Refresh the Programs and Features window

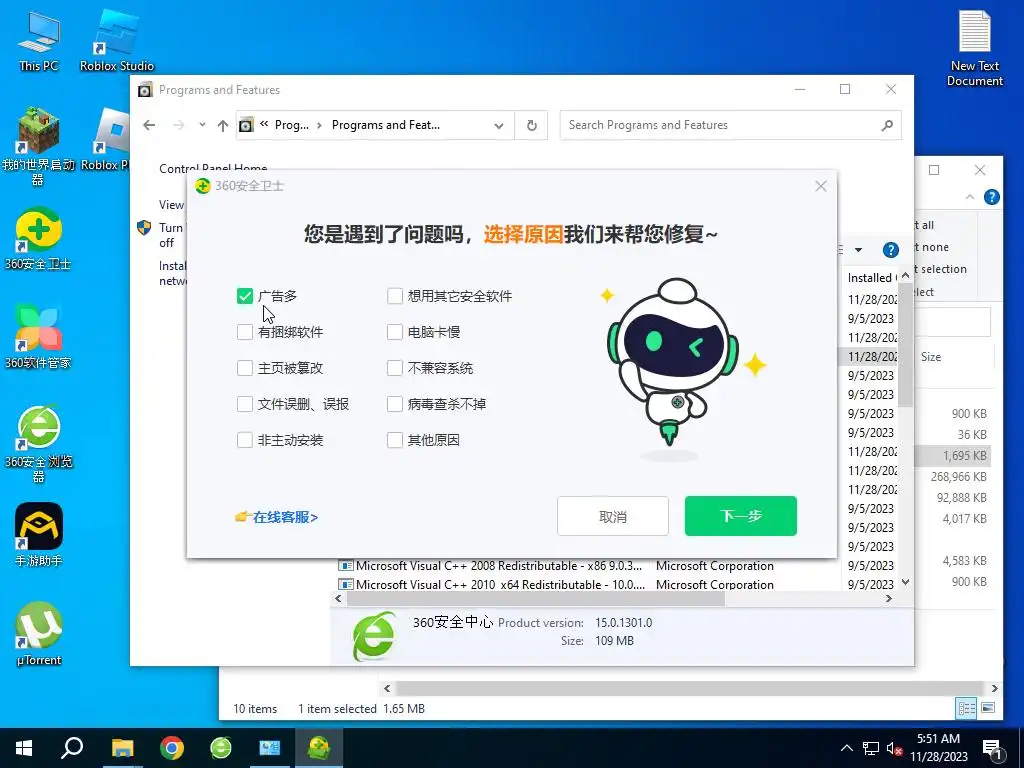point(532,125)
